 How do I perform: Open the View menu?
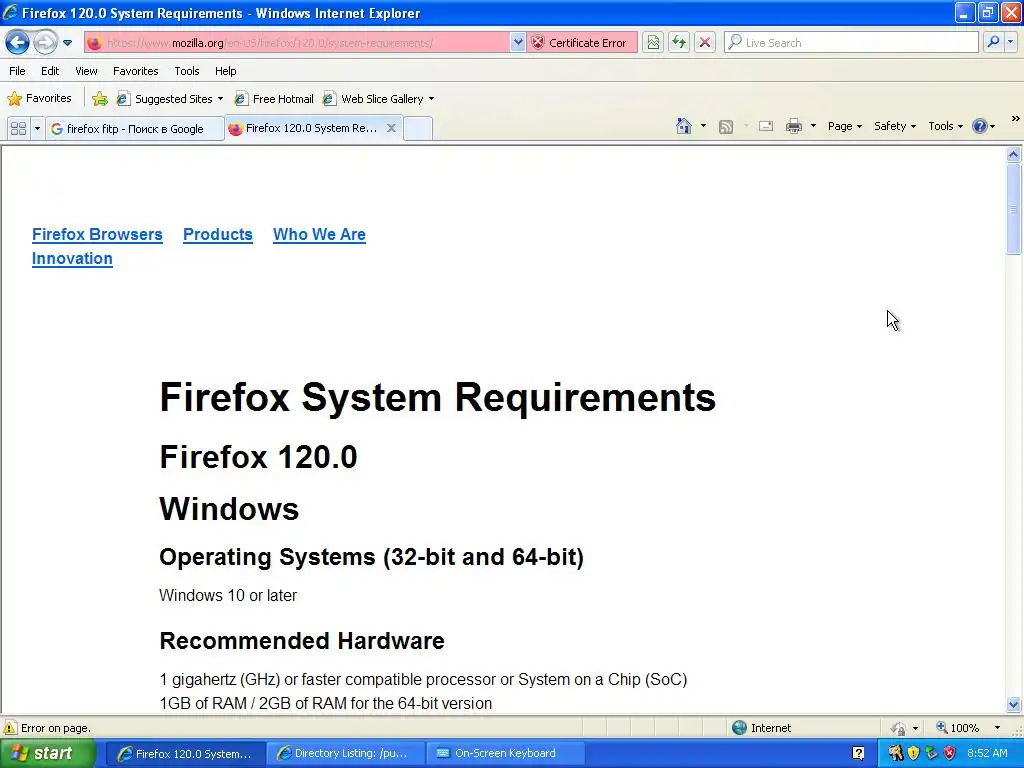(86, 71)
